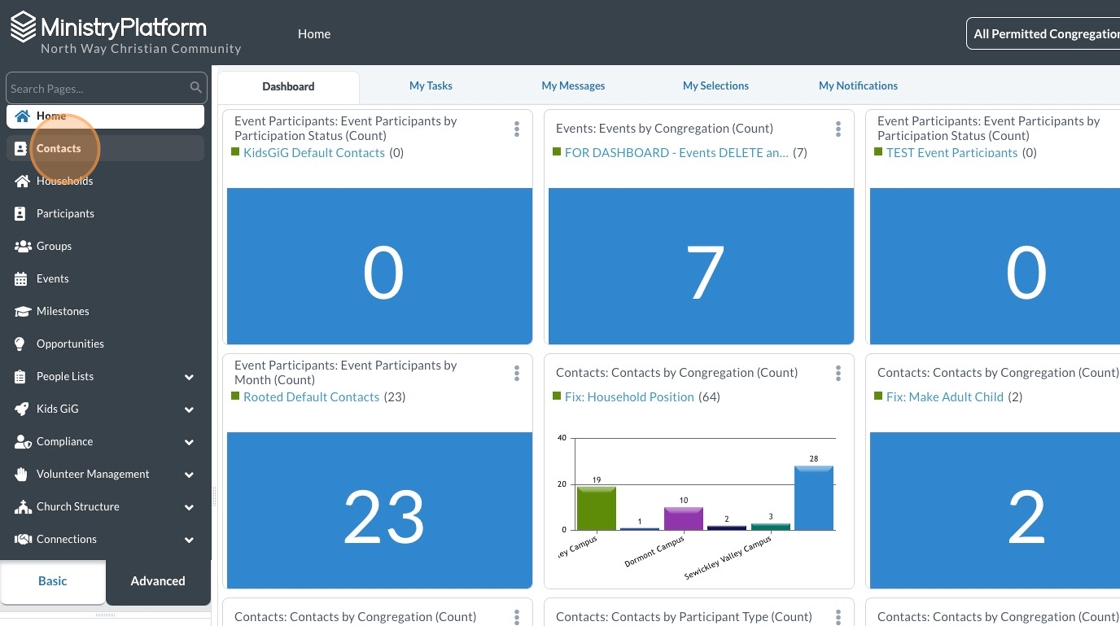1120x626 pixels.
Task: Open the Milestones page label
Action: tap(63, 312)
